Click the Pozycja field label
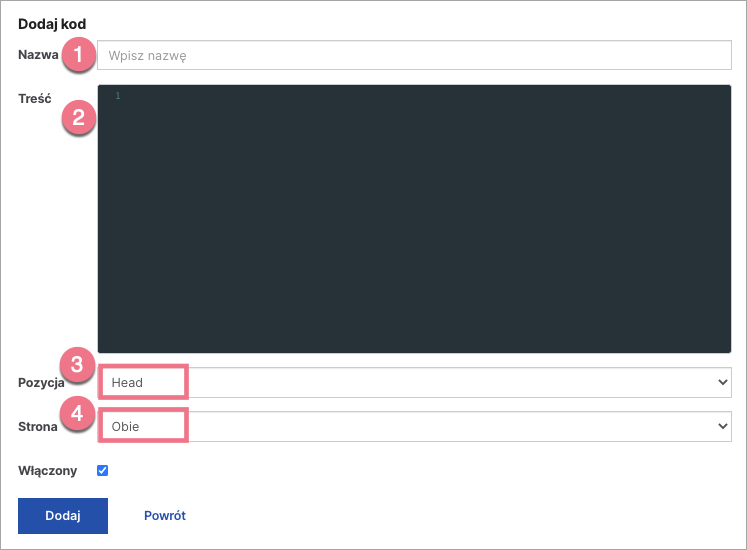747x550 pixels. point(41,383)
